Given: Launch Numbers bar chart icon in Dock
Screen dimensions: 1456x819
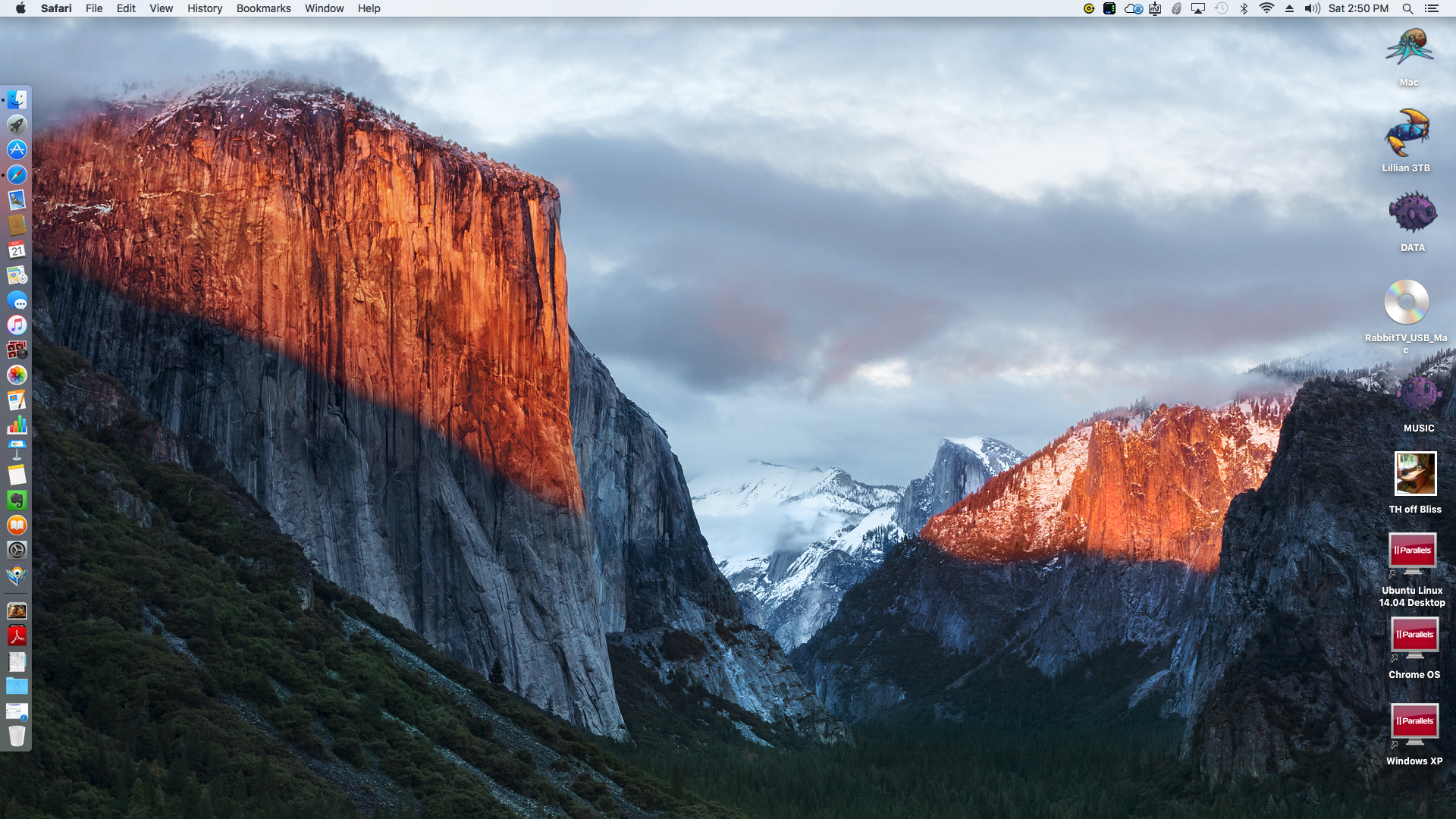Looking at the screenshot, I should coord(17,425).
